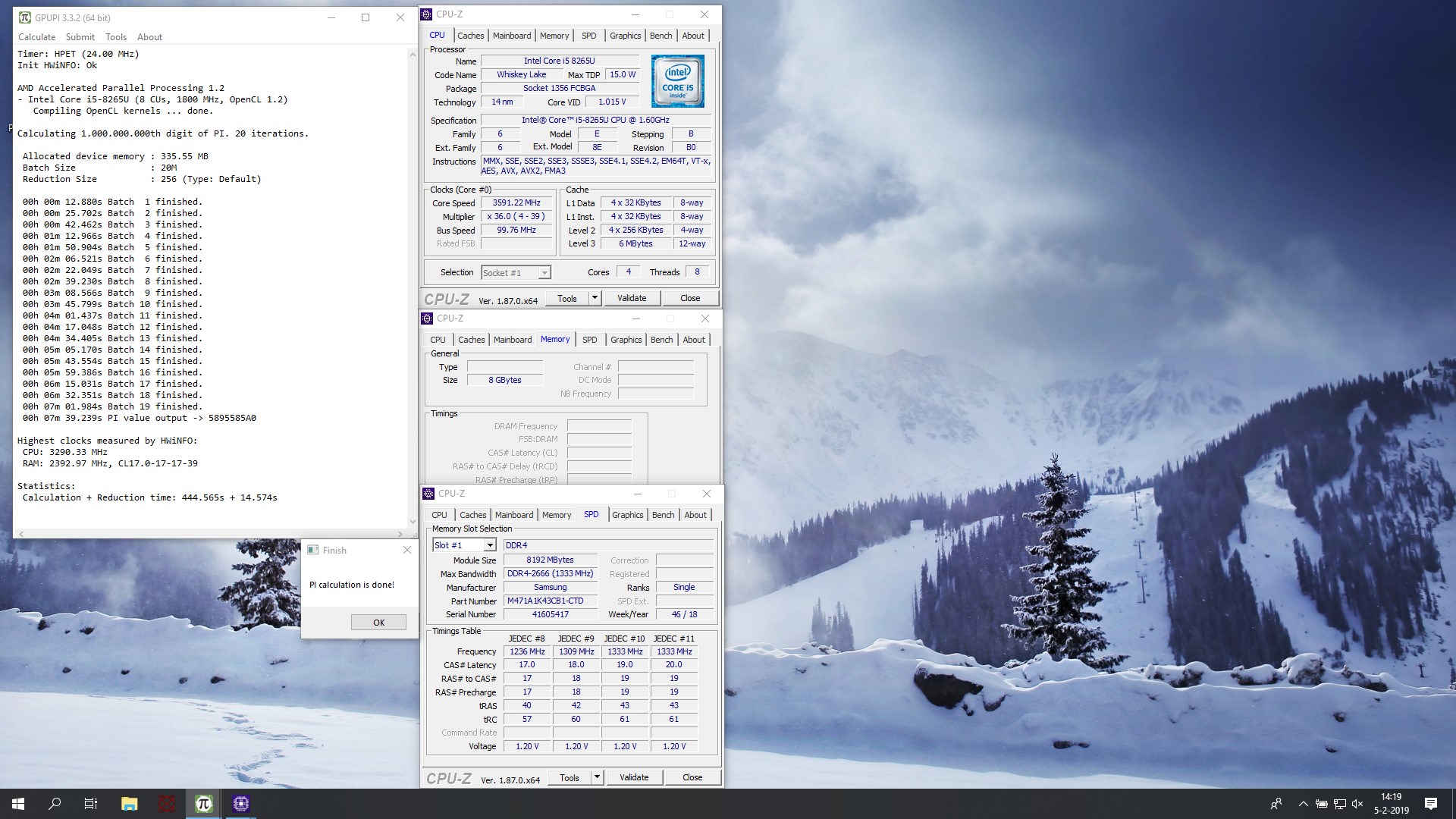
Task: Select the 'PI value output' result line
Action: (139, 418)
